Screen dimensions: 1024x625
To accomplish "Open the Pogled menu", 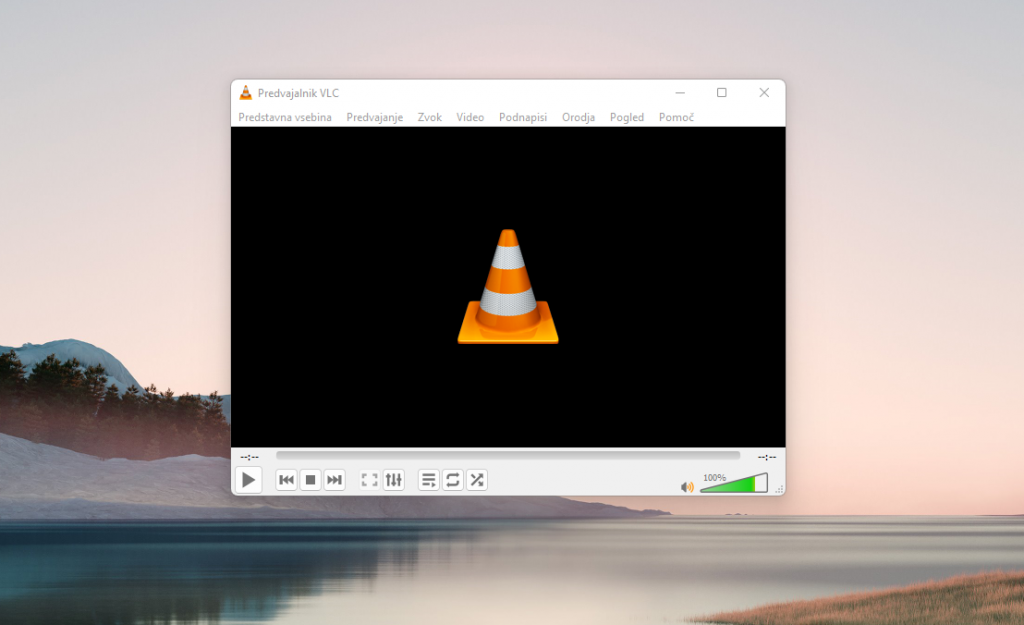I will (627, 117).
